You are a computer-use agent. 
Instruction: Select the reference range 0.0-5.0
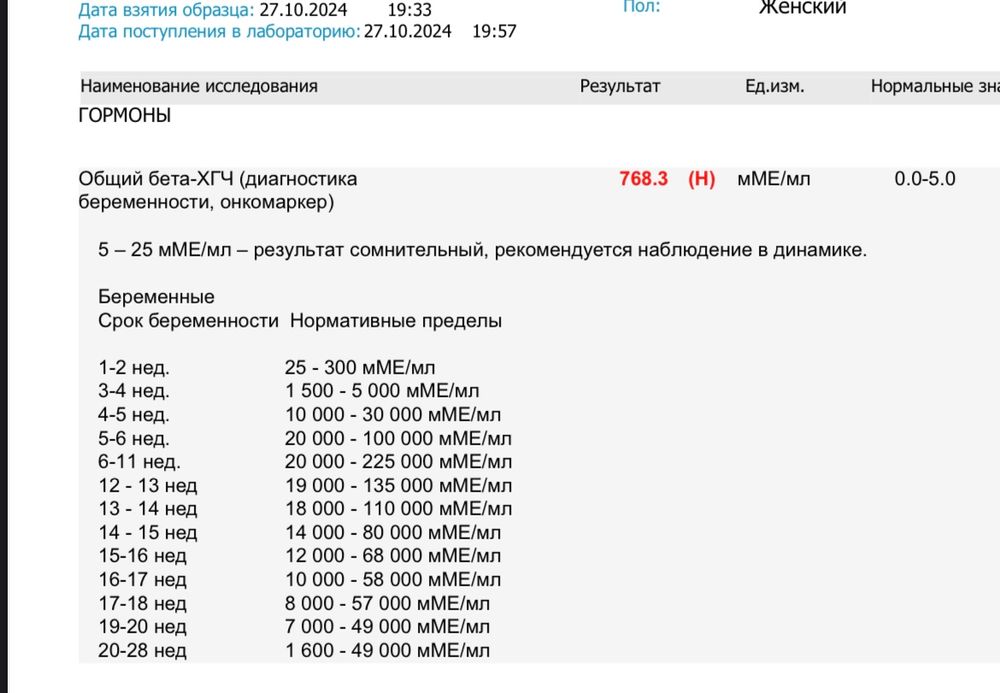(x=925, y=179)
